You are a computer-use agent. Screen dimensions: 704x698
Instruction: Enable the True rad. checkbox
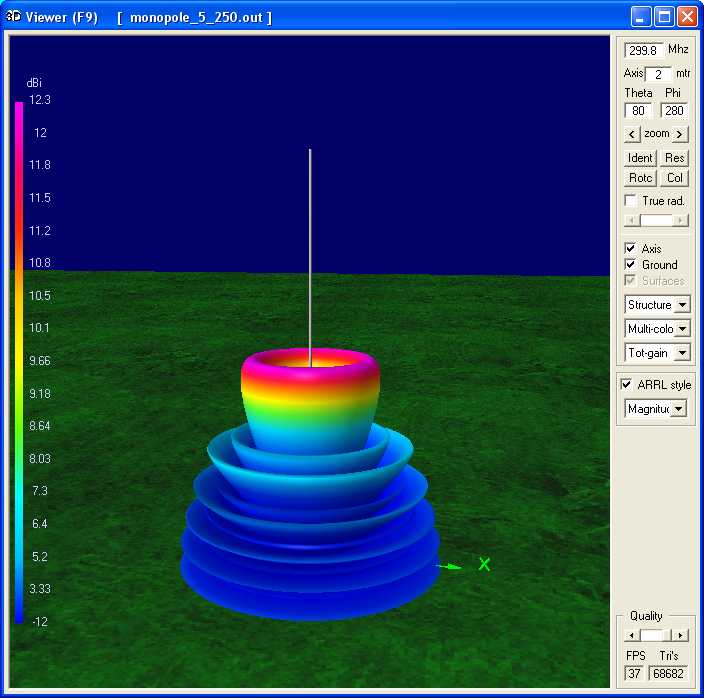coord(630,201)
